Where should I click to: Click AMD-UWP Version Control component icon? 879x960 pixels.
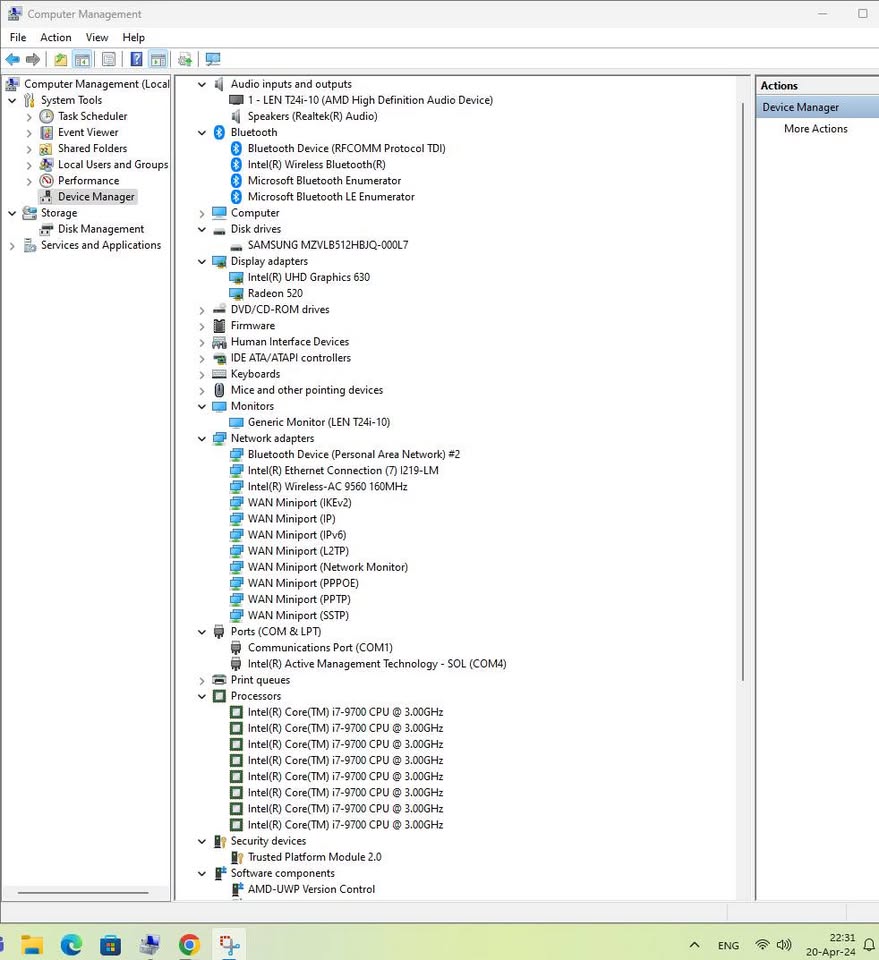point(237,889)
